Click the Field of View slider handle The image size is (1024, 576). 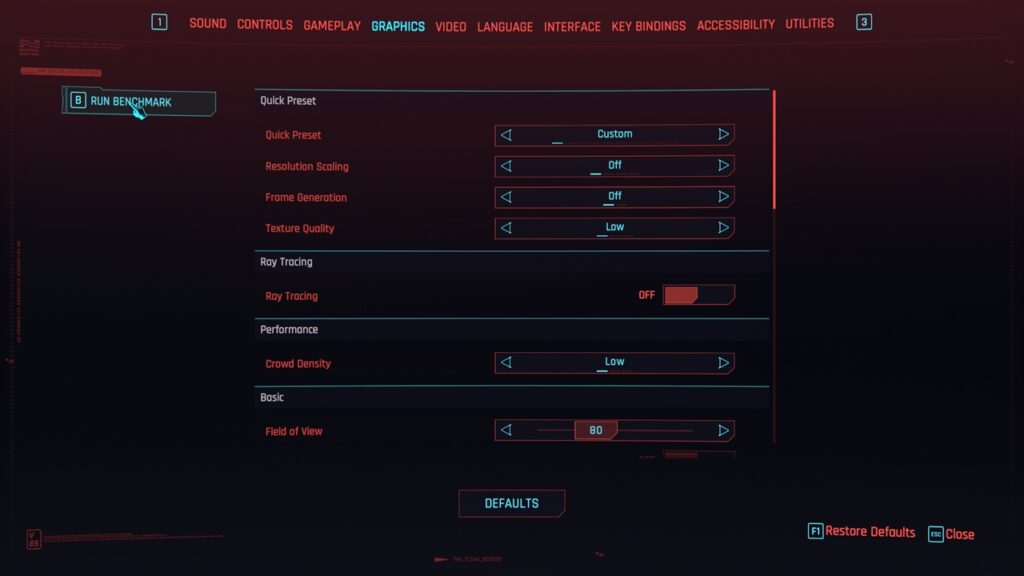tap(596, 430)
